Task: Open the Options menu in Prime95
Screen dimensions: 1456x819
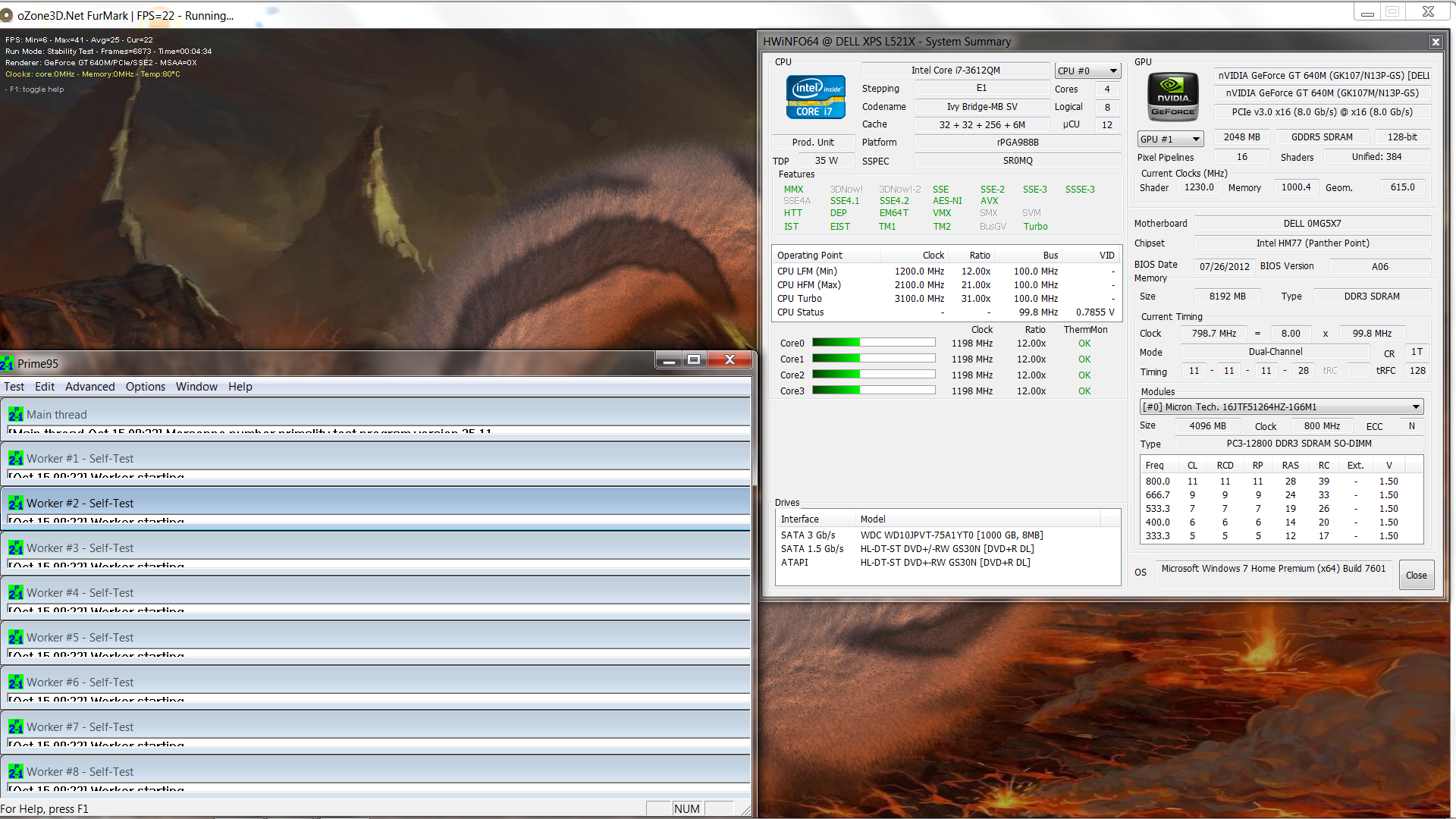Action: pyautogui.click(x=146, y=387)
